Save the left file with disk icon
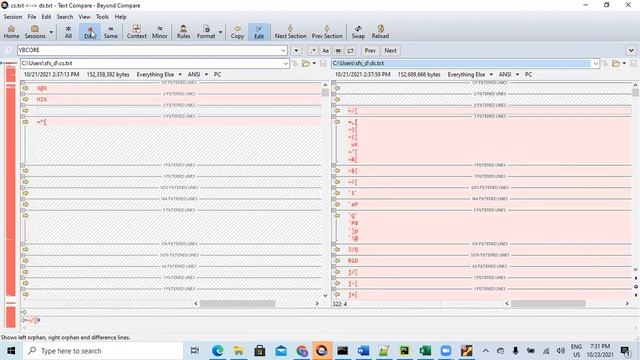 pyautogui.click(x=323, y=63)
